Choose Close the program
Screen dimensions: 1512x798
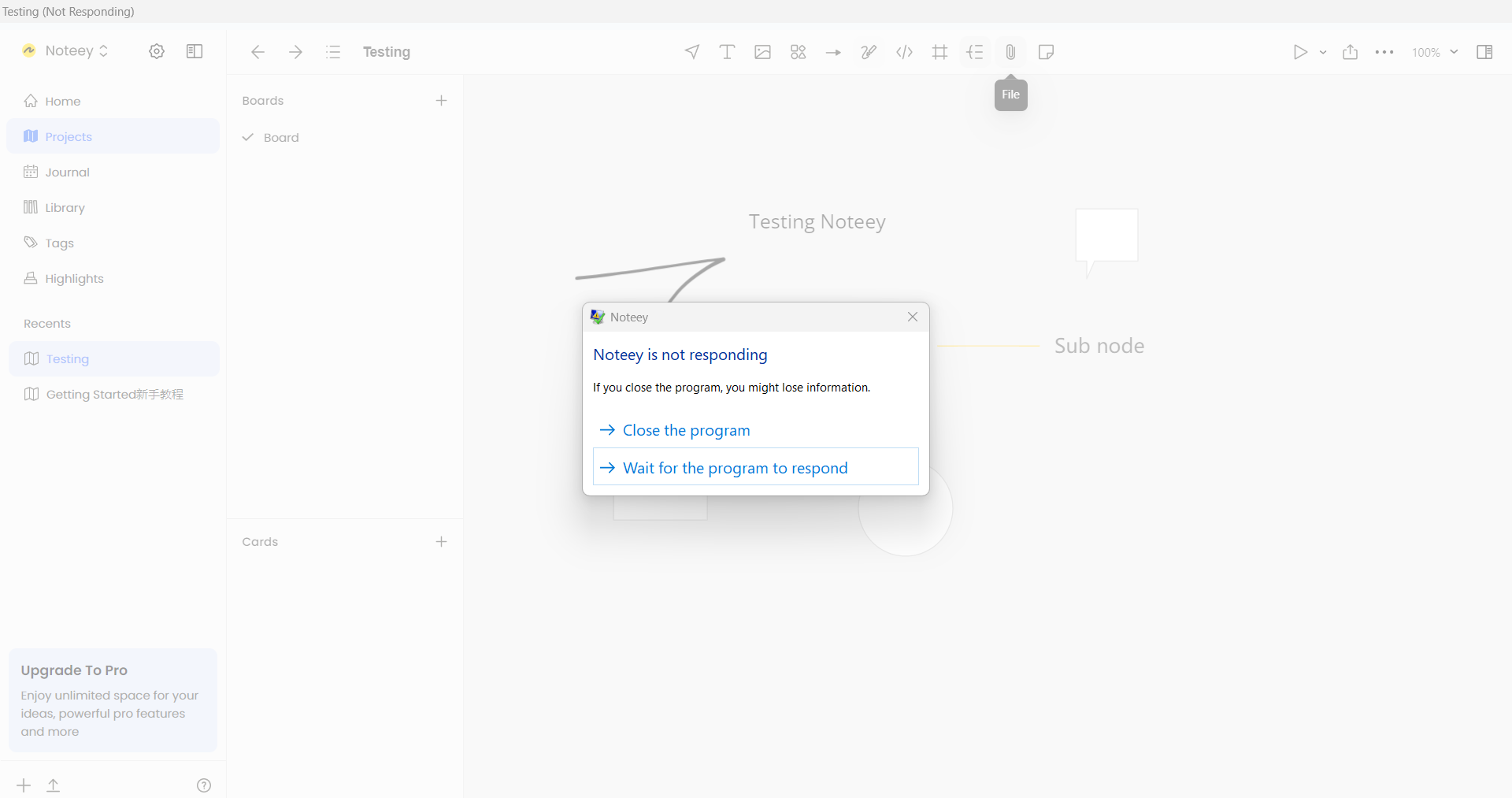[x=756, y=430]
